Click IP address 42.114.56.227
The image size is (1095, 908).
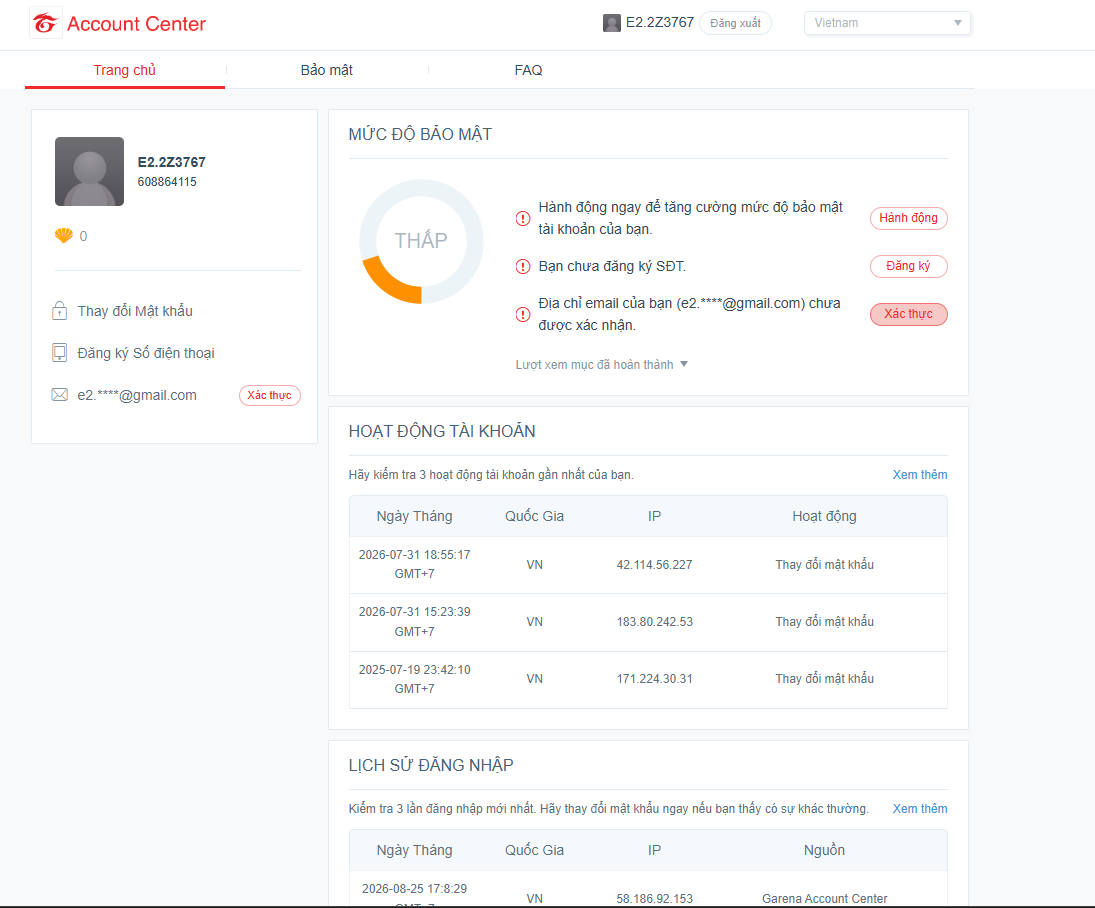654,564
